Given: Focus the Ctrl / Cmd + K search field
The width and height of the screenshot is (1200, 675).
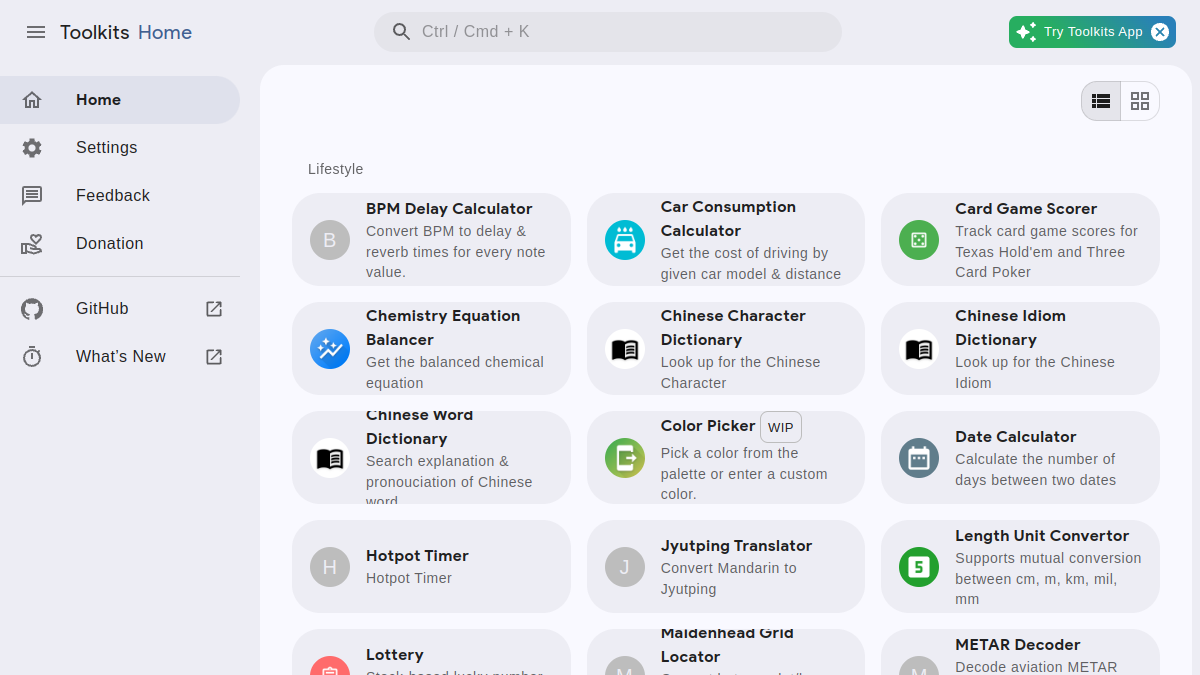Looking at the screenshot, I should coord(608,32).
